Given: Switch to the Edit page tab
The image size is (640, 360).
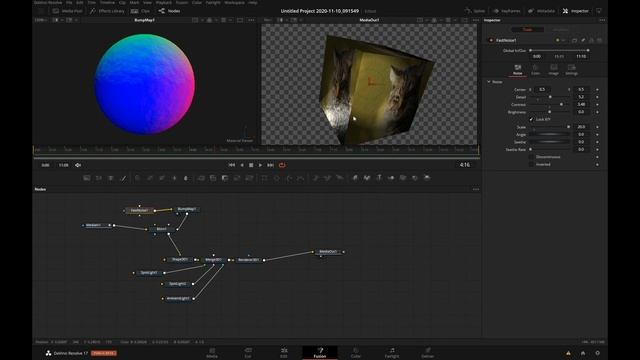Looking at the screenshot, I should click(284, 353).
